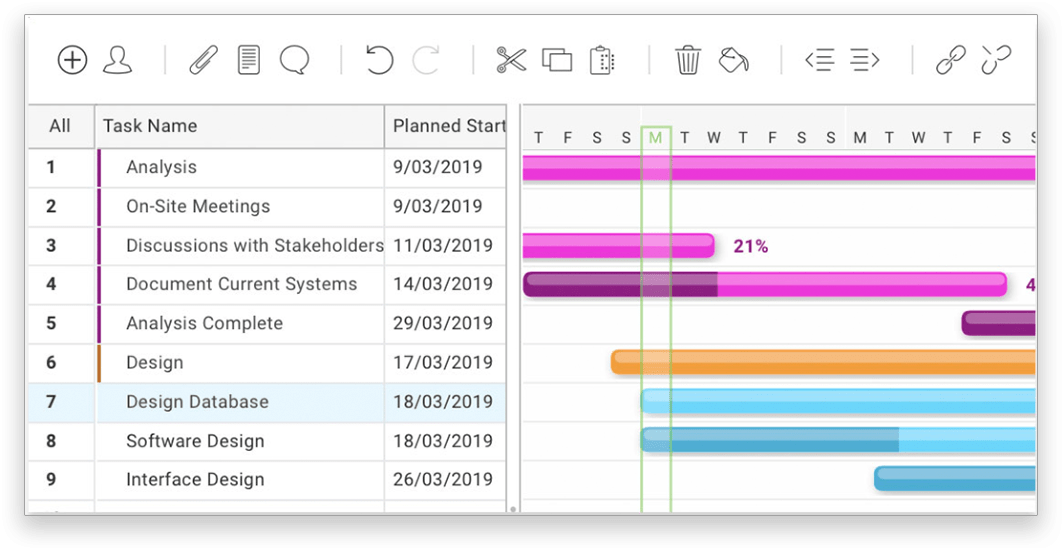Viewport: 1062px width, 550px height.
Task: Click the outdent task icon
Action: pyautogui.click(x=820, y=60)
